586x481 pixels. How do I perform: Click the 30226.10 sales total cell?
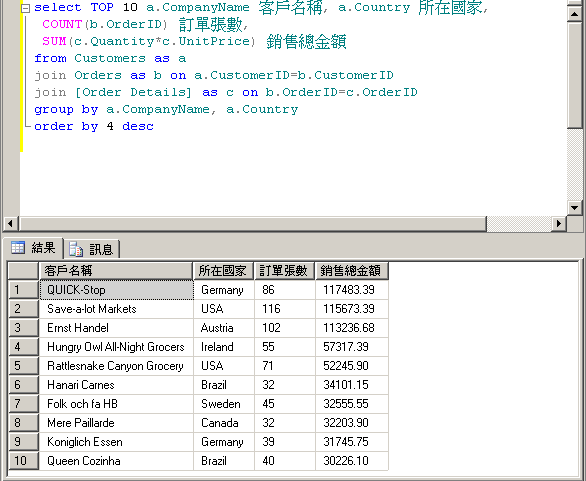[x=352, y=461]
